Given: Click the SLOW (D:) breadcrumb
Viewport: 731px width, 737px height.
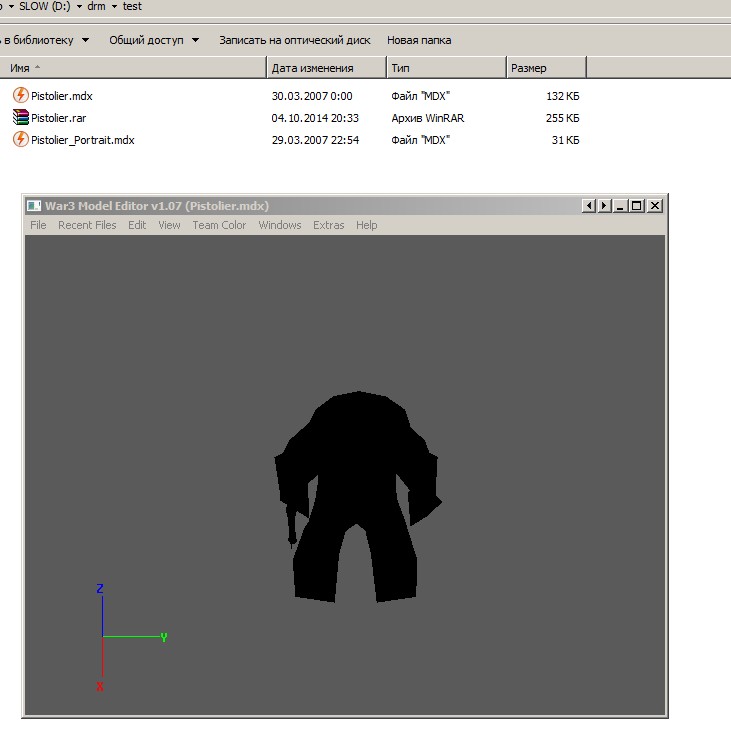Looking at the screenshot, I should point(45,7).
